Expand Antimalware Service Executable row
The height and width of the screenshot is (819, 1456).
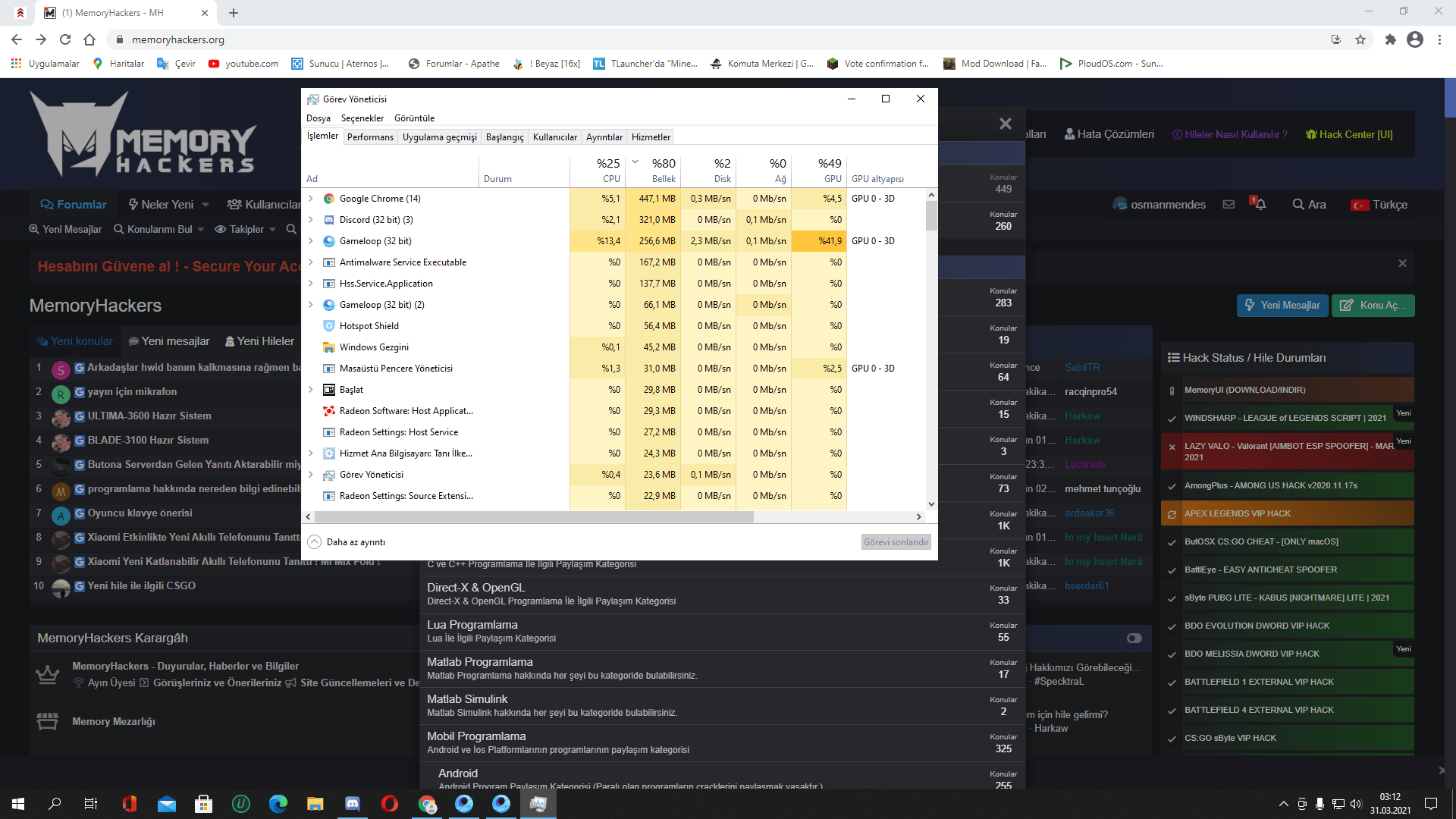(310, 262)
